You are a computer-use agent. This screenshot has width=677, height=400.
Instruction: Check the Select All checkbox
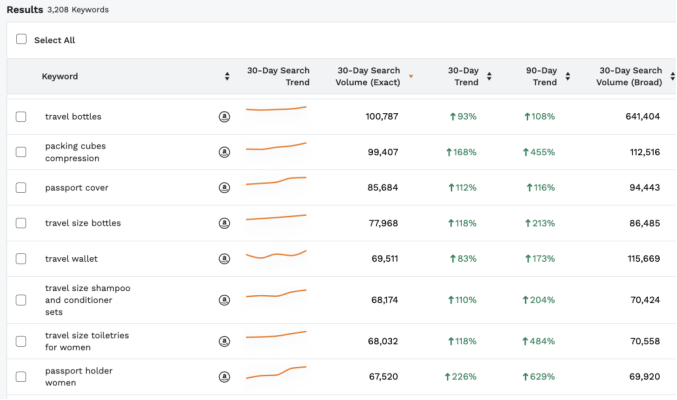(x=21, y=40)
